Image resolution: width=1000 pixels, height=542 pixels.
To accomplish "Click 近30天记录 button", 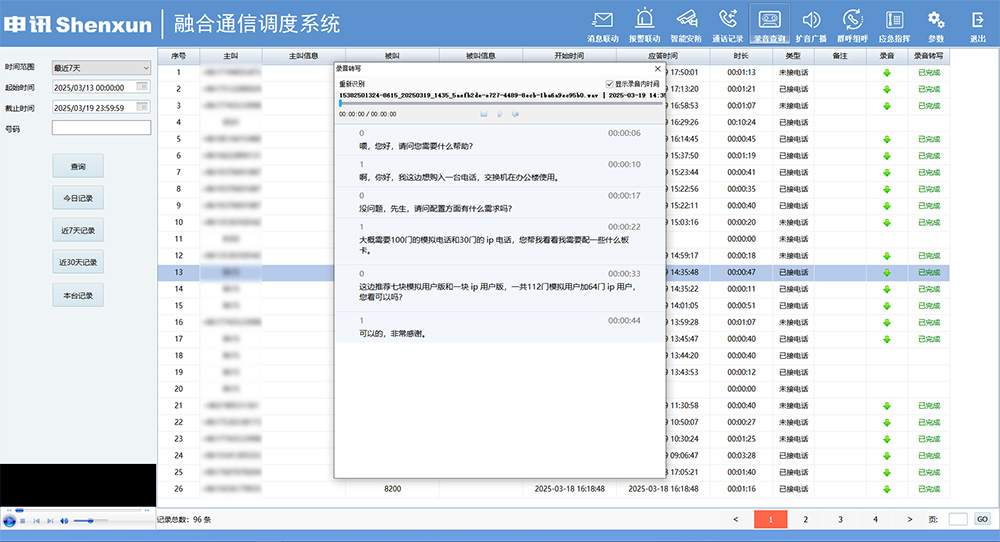I will pyautogui.click(x=78, y=262).
